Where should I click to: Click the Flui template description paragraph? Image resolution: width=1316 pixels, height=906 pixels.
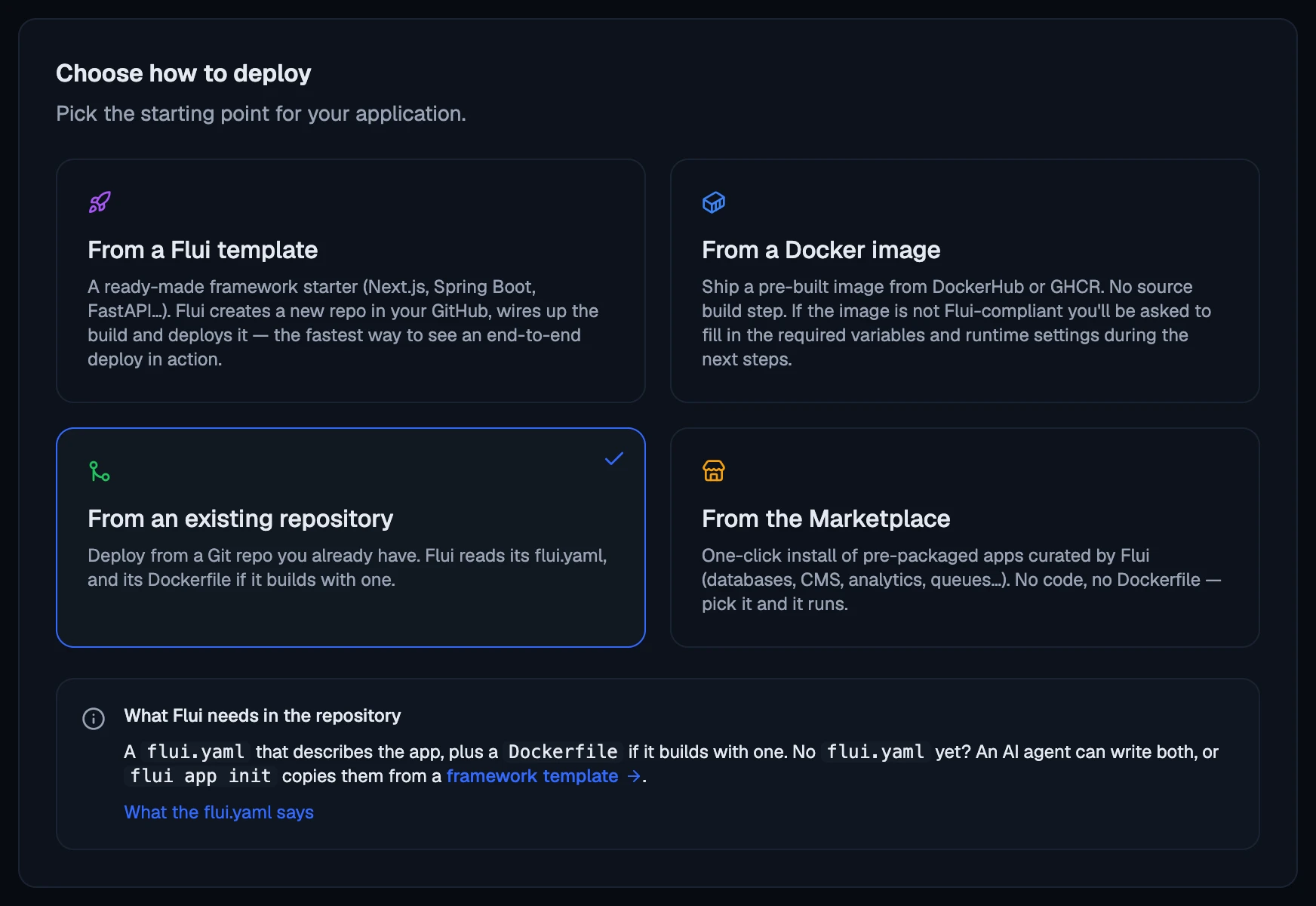click(343, 323)
